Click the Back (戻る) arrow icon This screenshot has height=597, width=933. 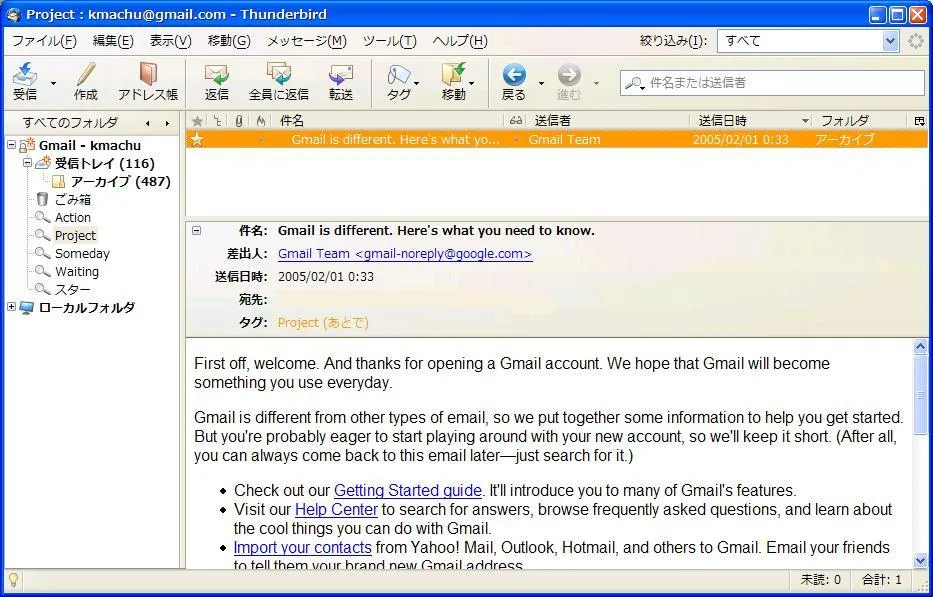[x=514, y=75]
